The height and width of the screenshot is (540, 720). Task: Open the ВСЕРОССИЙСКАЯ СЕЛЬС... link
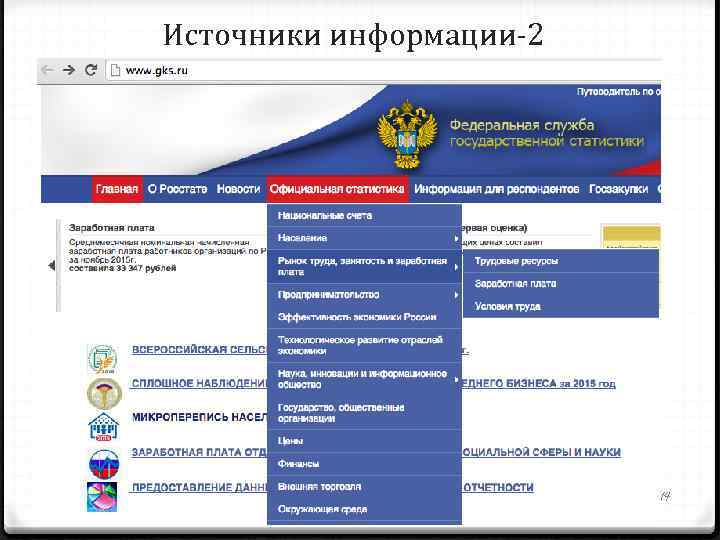199,349
